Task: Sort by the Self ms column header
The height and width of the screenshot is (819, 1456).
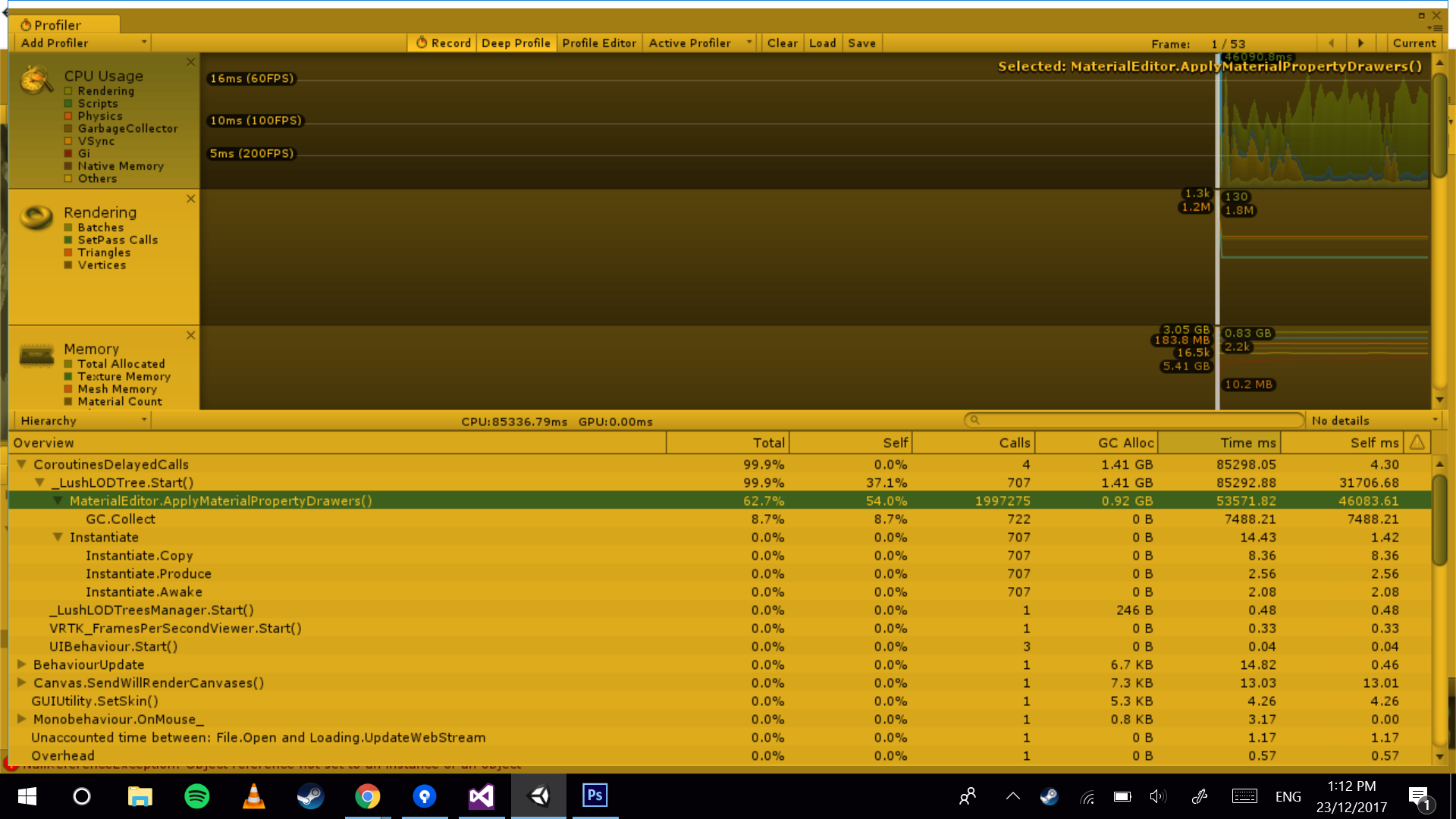Action: pyautogui.click(x=1342, y=443)
